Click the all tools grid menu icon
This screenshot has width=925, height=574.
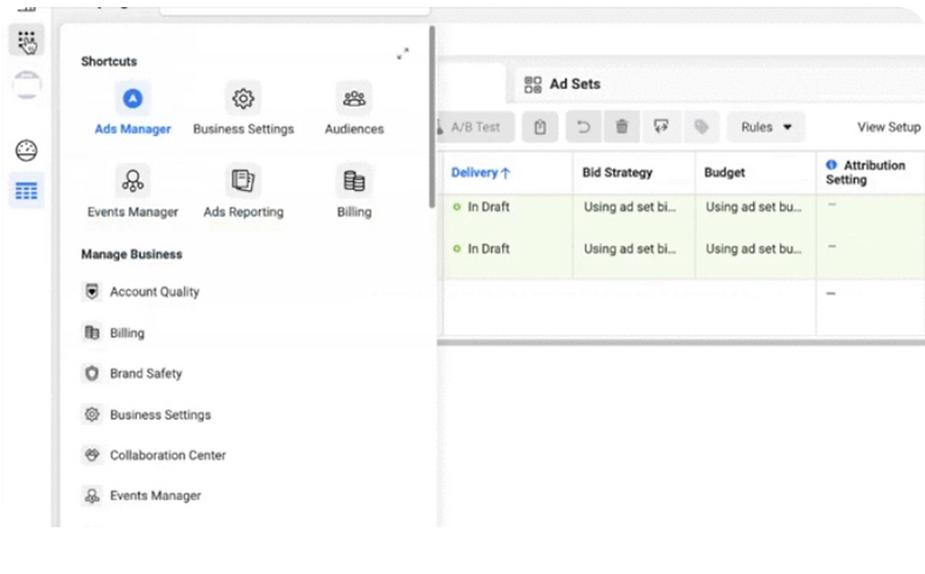point(27,40)
